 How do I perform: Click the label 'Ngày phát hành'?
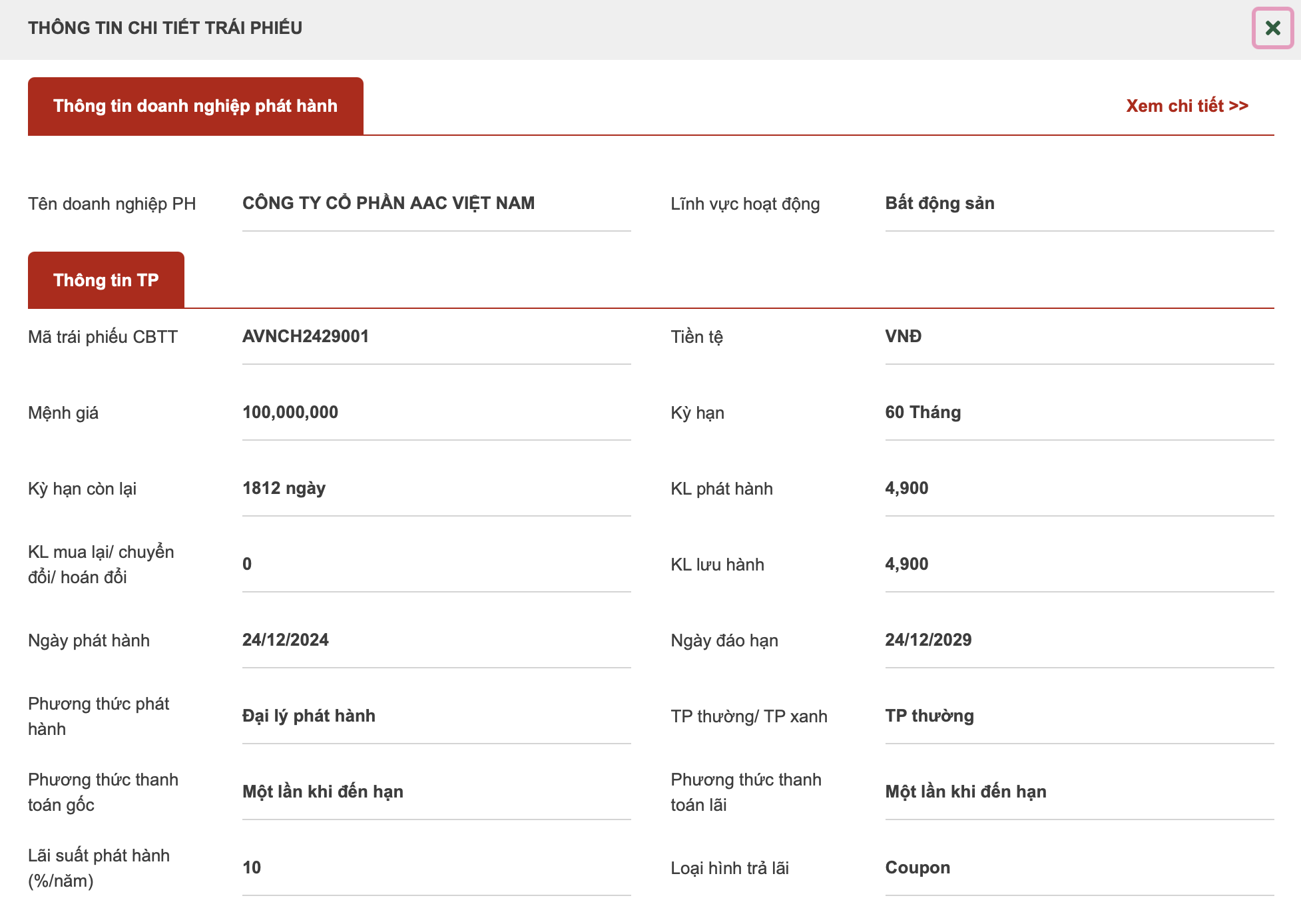(x=89, y=640)
